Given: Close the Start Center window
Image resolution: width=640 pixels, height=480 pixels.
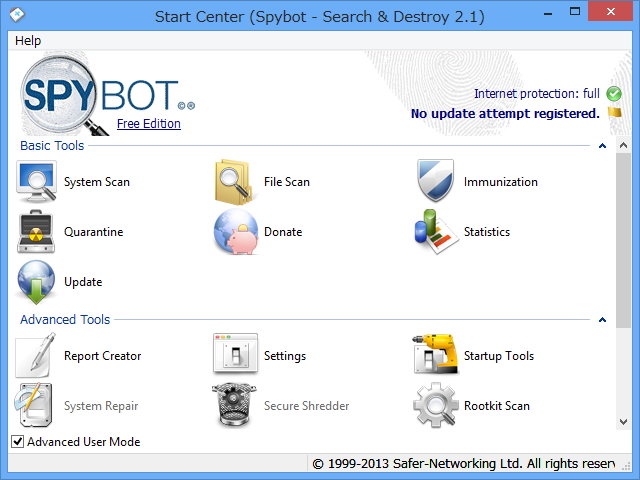Looking at the screenshot, I should [x=611, y=12].
